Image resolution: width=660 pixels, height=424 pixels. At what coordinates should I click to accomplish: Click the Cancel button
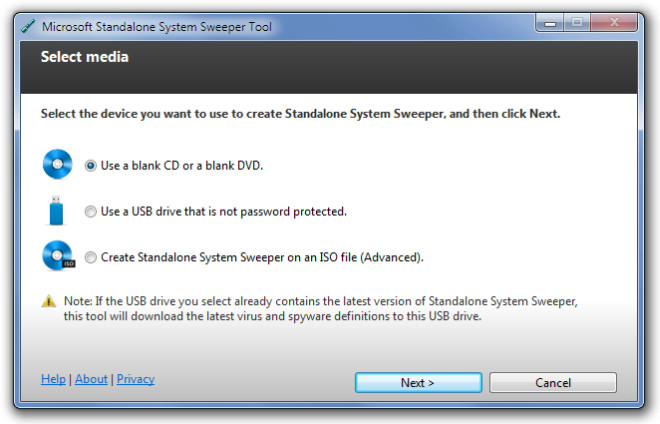coord(553,382)
